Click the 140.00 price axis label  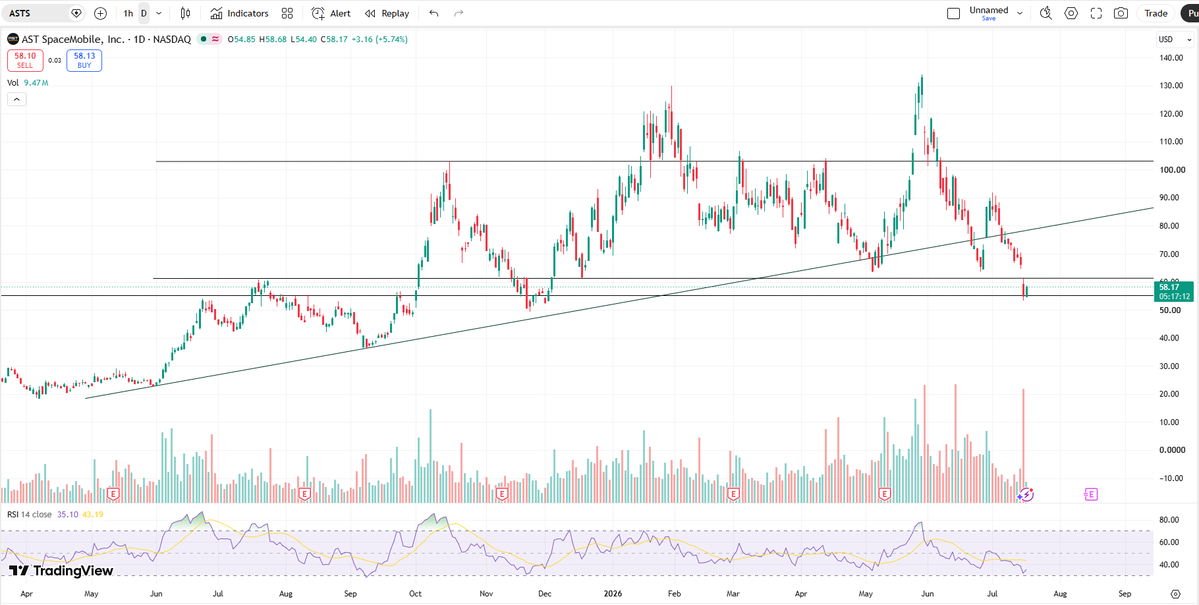point(1172,58)
